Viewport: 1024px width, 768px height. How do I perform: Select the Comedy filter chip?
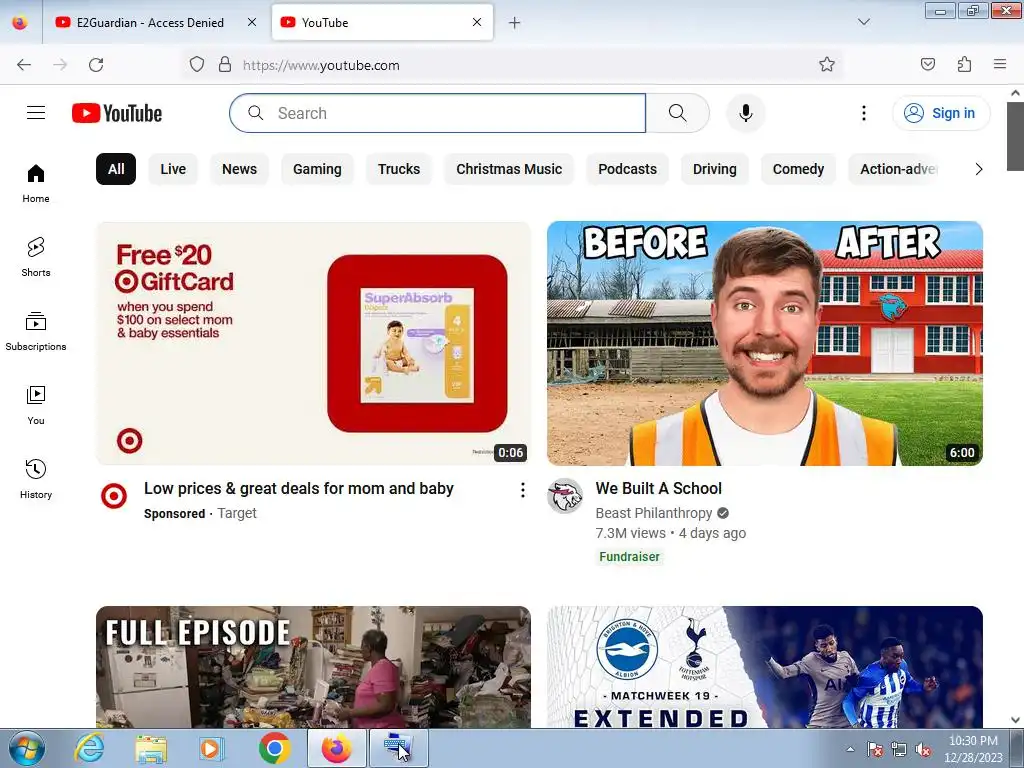click(798, 169)
